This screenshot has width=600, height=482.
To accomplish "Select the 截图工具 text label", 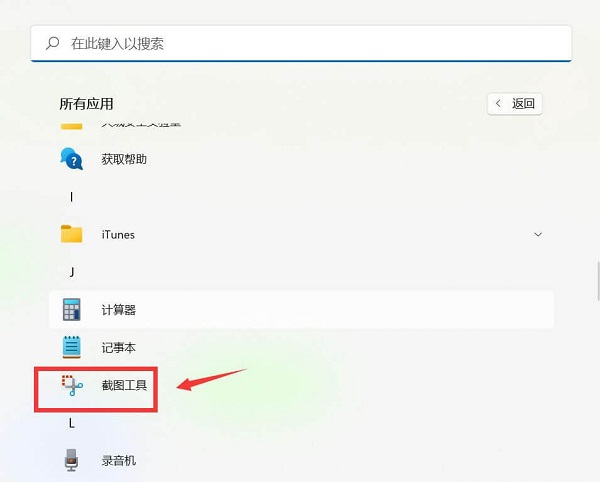I will [126, 386].
